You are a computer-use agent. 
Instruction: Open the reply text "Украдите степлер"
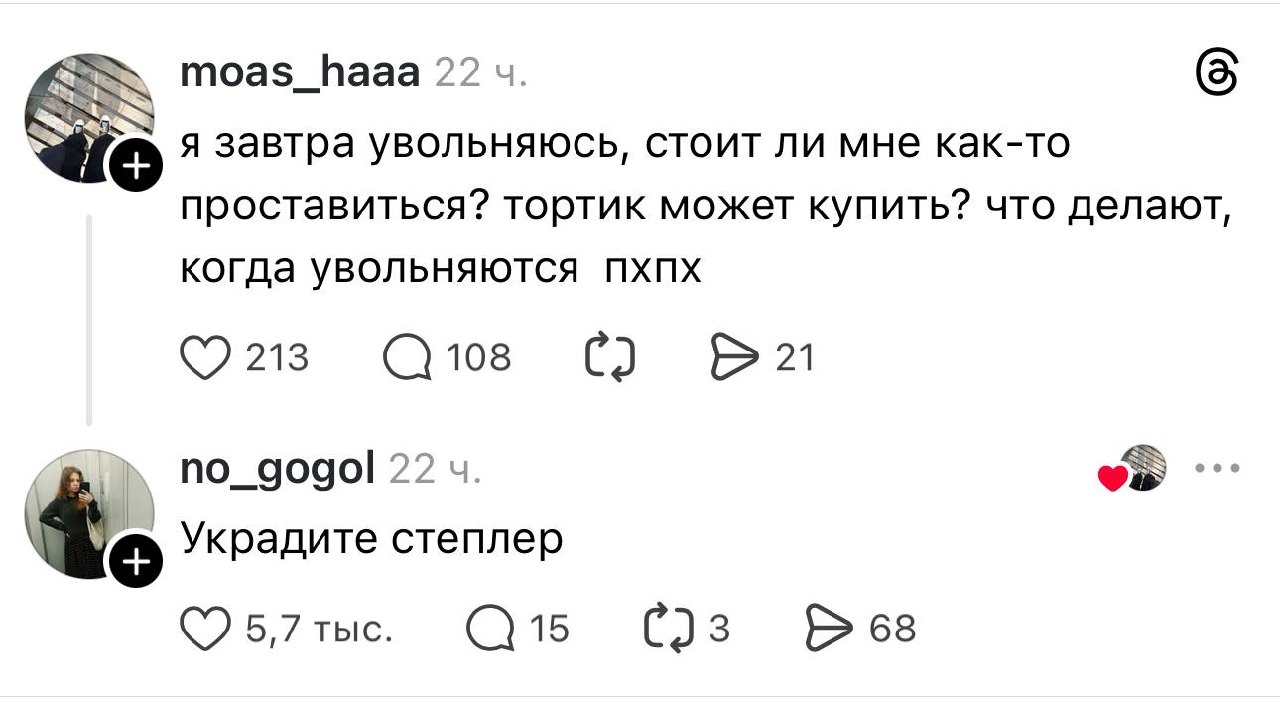pyautogui.click(x=372, y=540)
